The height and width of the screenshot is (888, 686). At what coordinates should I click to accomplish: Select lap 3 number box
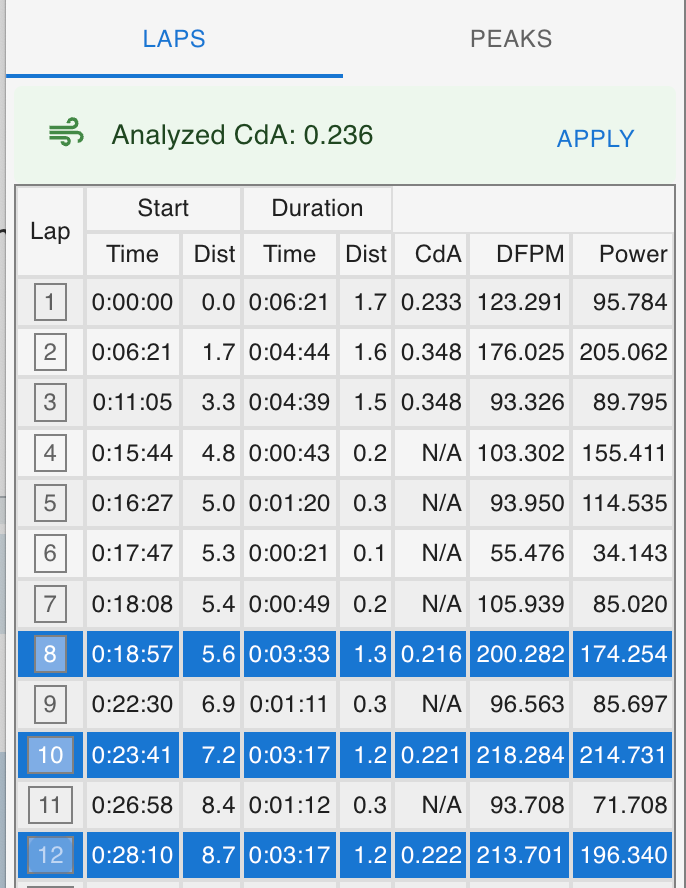[50, 403]
